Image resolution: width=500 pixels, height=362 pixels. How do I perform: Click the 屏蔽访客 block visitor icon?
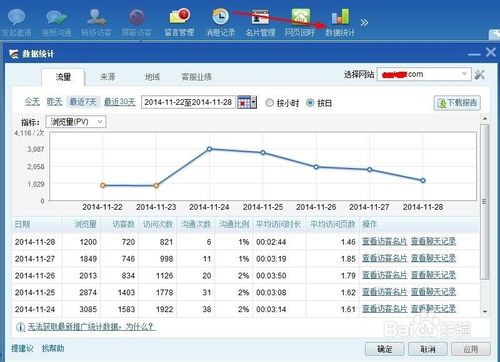click(136, 22)
